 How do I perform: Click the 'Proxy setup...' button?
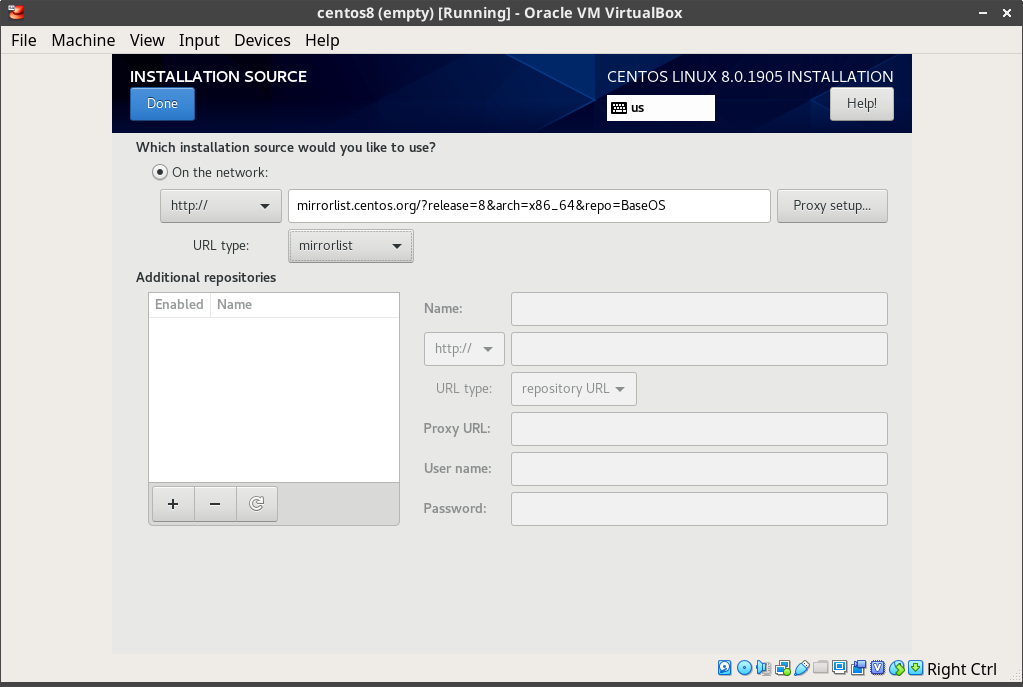point(832,206)
